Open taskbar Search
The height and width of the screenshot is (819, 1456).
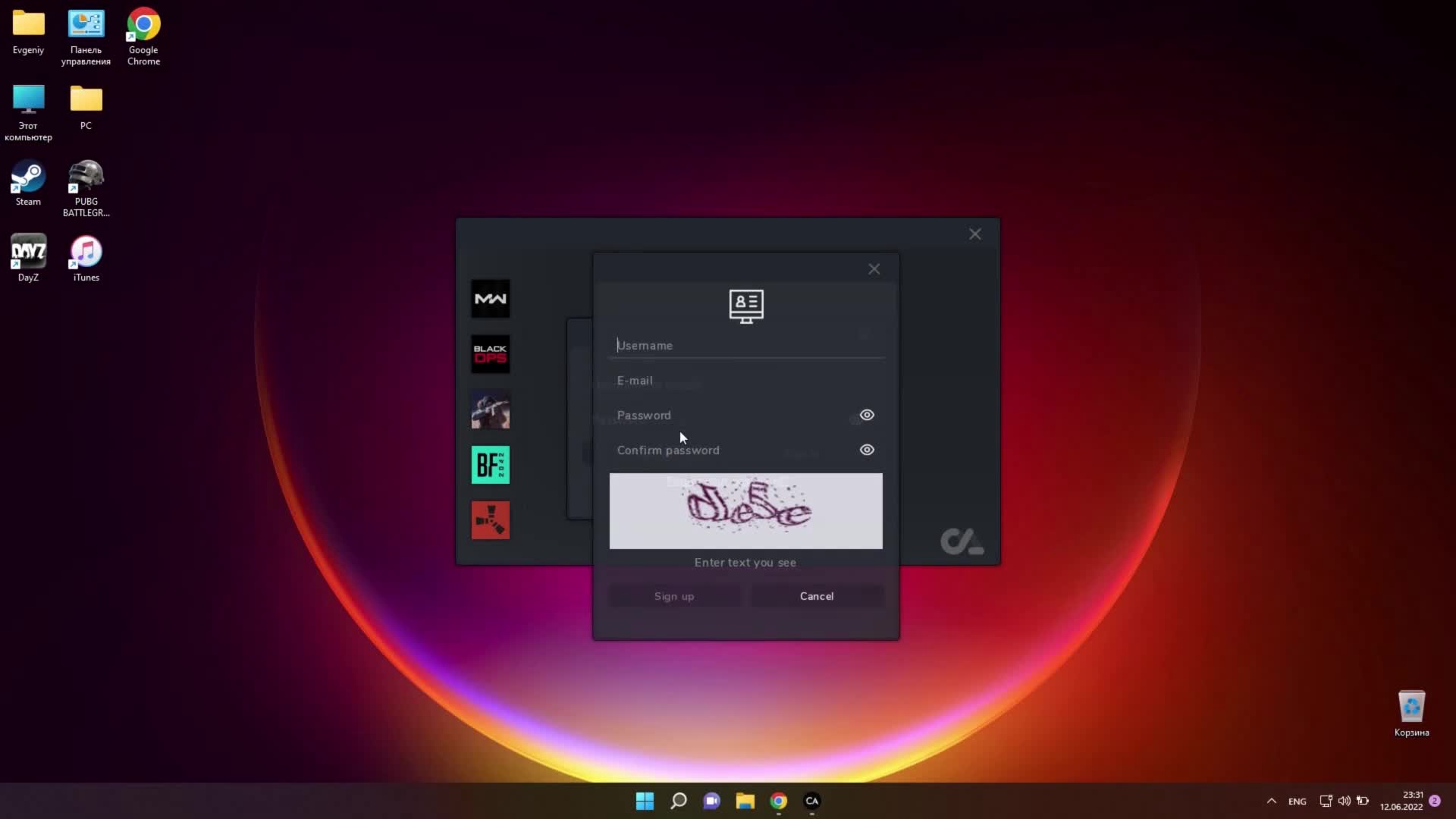click(678, 801)
